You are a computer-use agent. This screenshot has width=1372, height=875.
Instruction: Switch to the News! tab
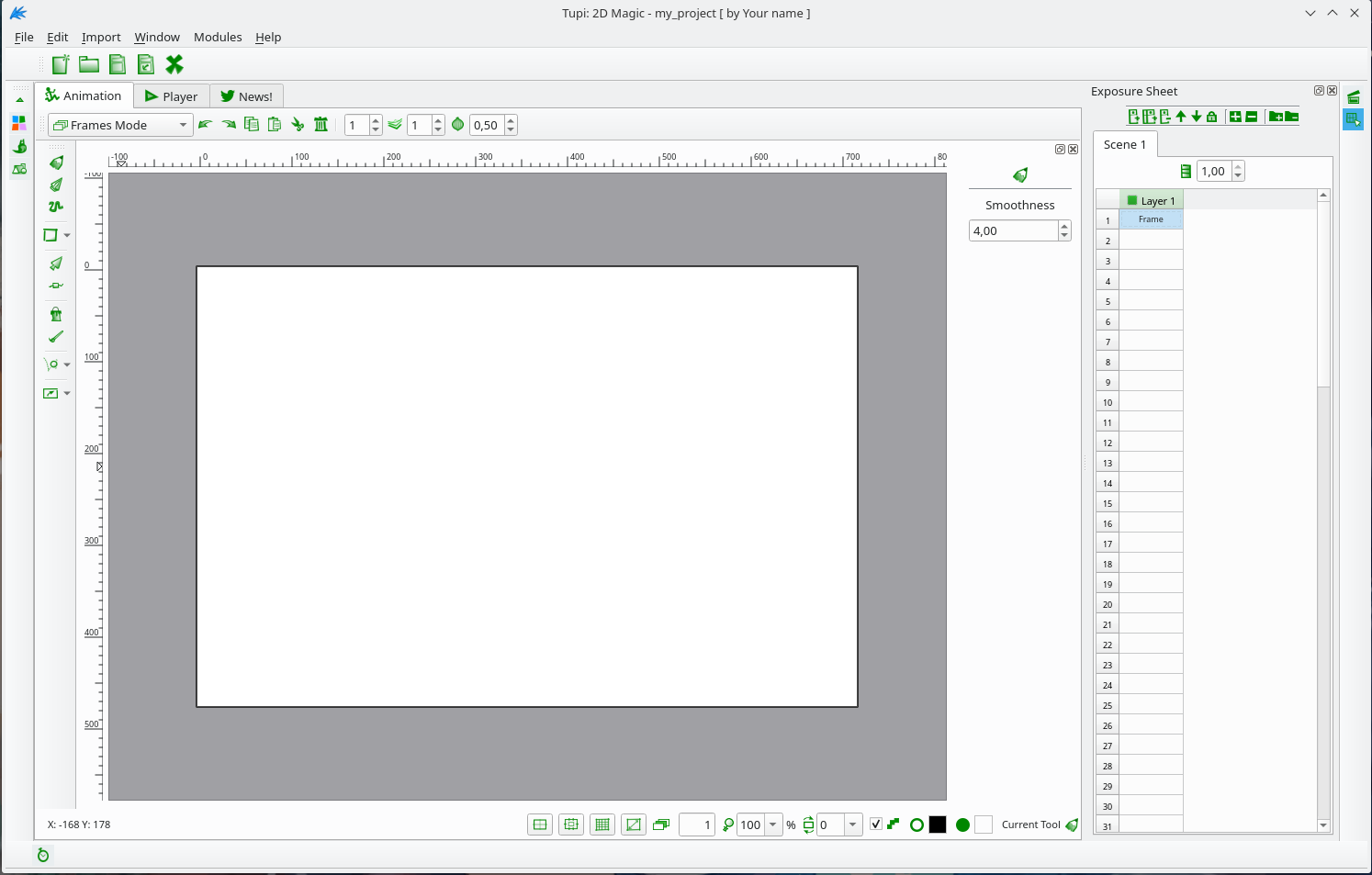click(246, 96)
